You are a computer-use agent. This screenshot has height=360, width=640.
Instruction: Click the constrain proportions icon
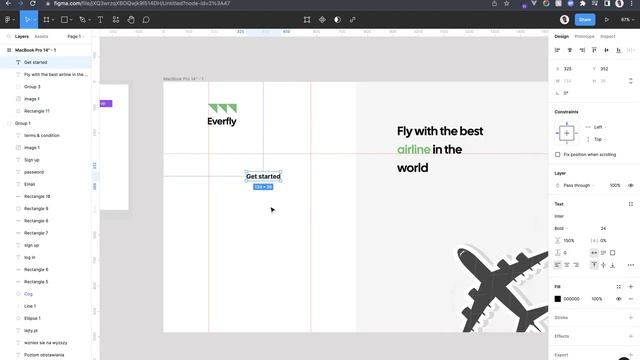(x=631, y=81)
